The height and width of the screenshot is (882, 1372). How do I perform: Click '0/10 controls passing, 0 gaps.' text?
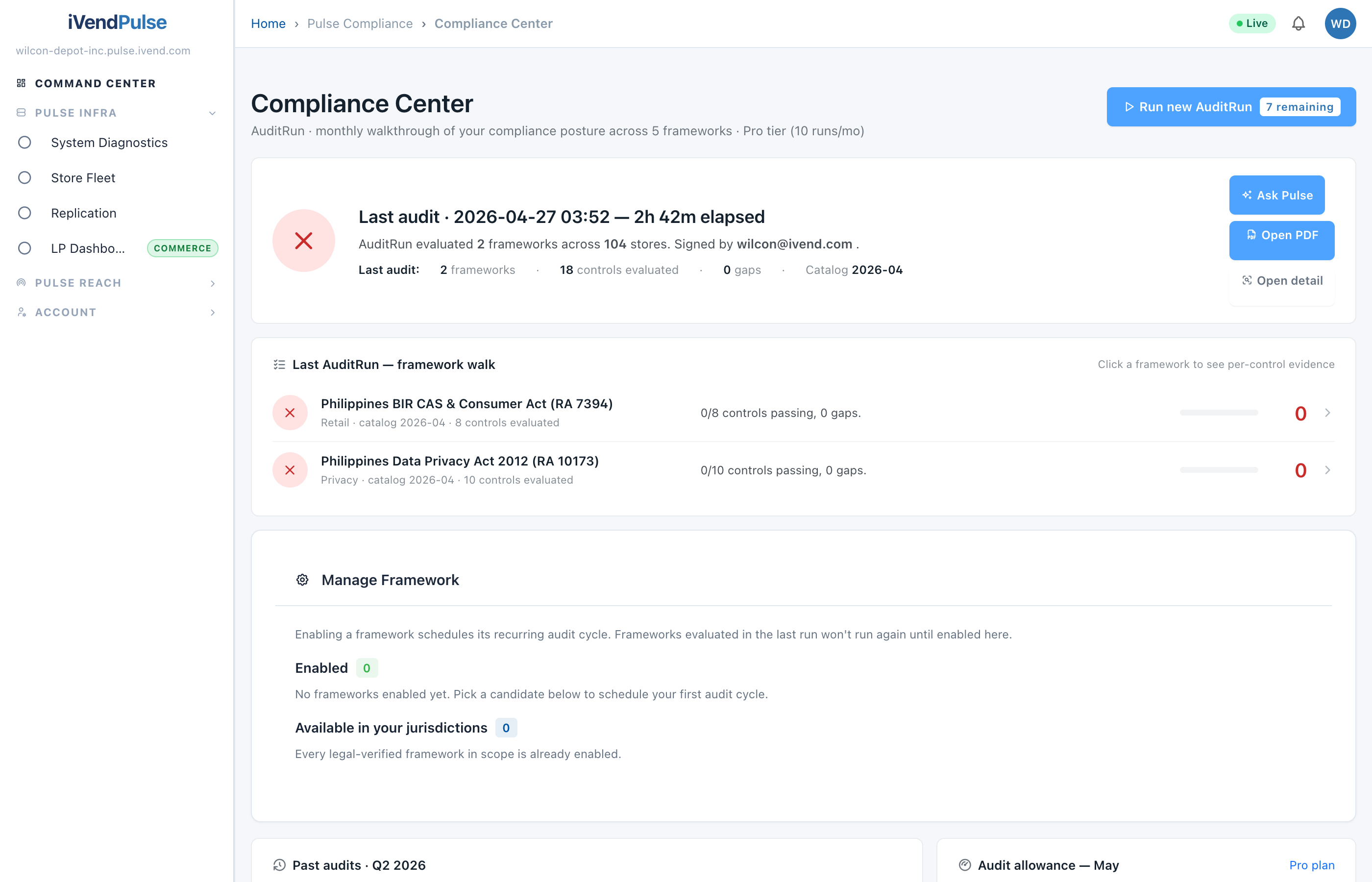[784, 470]
